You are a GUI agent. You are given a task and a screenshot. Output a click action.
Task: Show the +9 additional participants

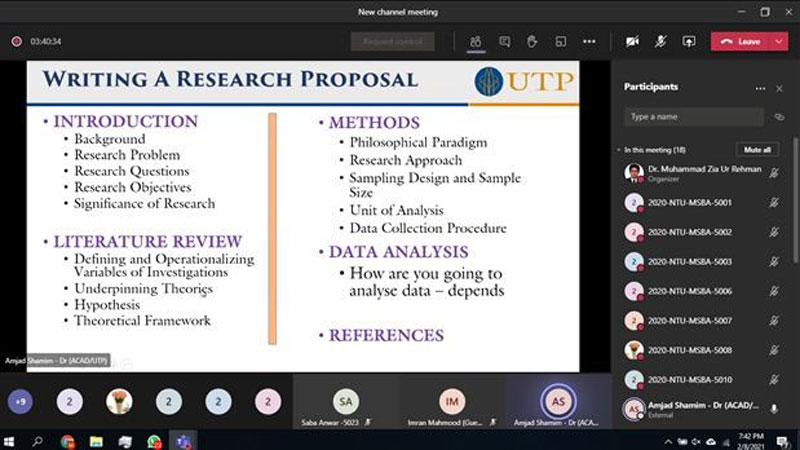click(x=20, y=402)
